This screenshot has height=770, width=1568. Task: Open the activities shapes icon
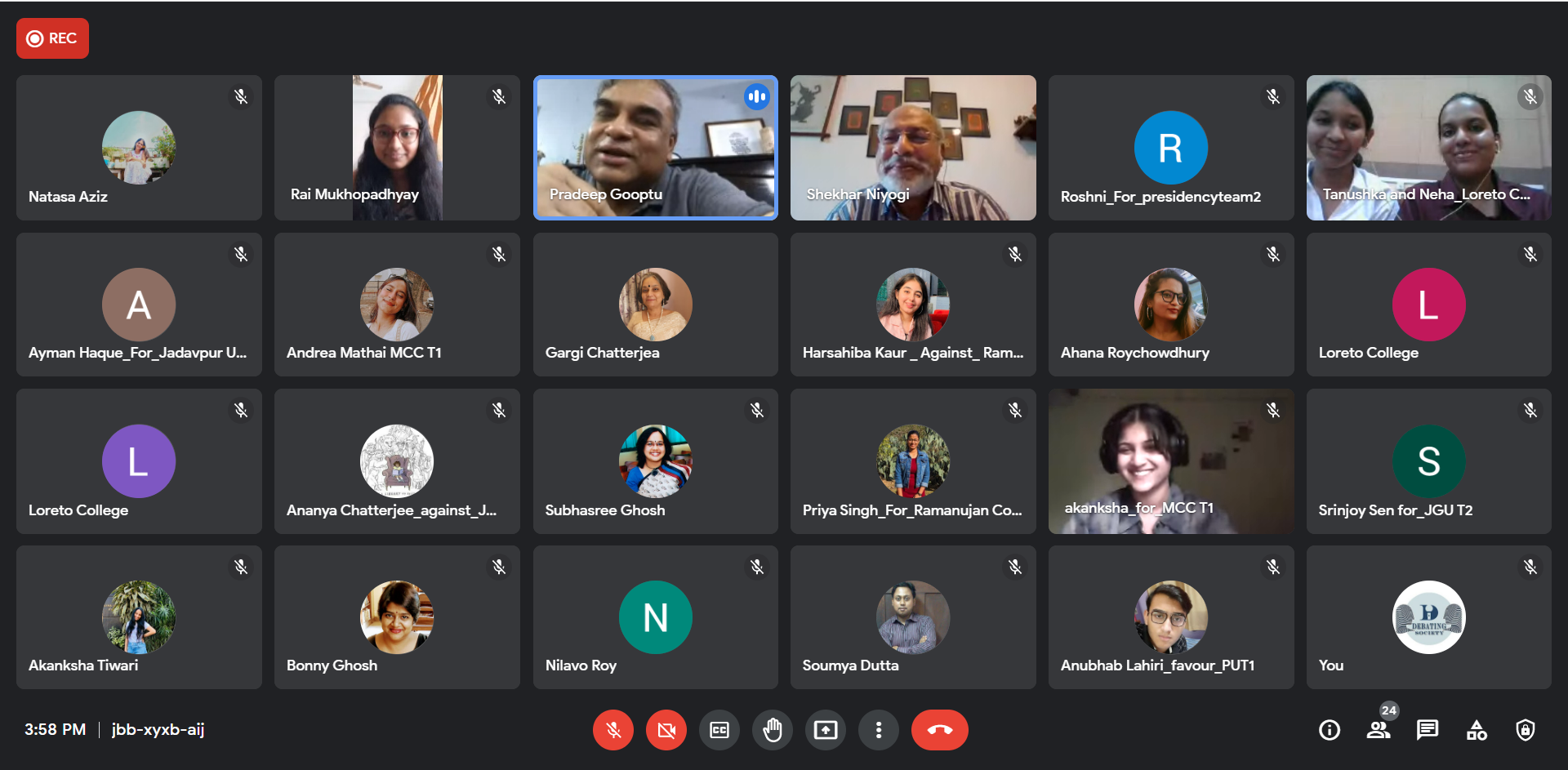(1477, 730)
